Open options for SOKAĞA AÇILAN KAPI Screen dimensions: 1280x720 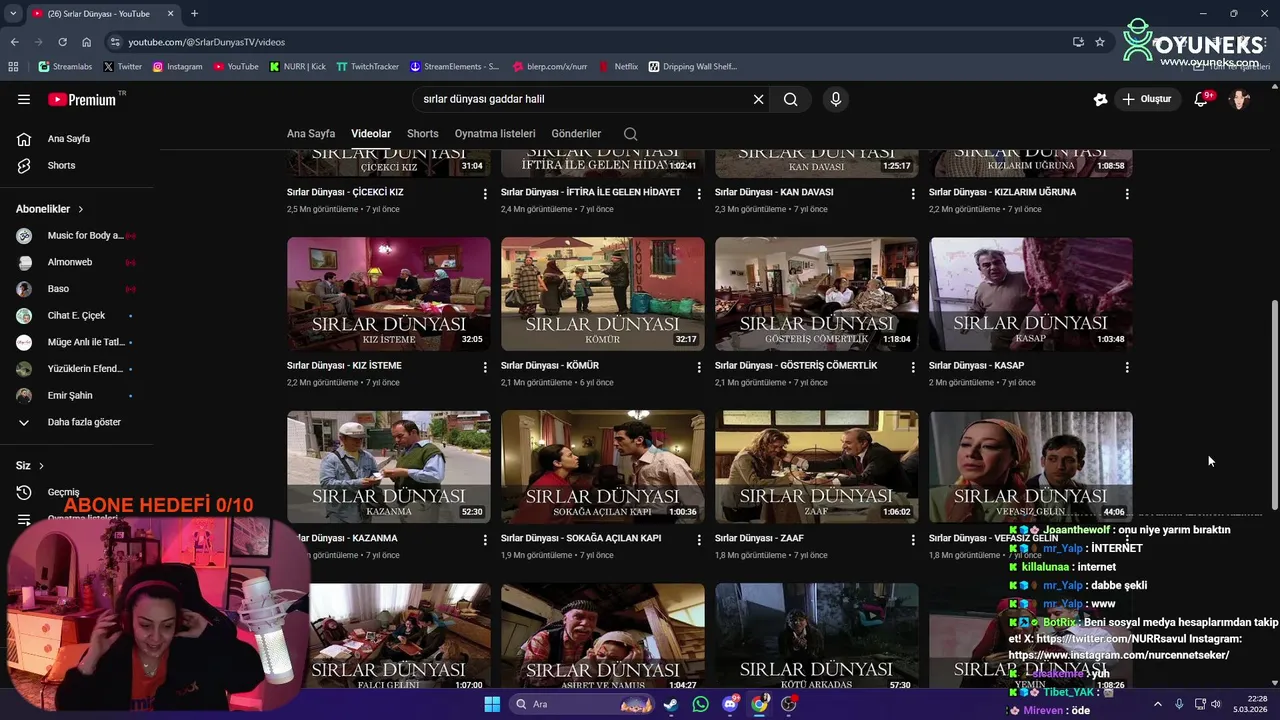pos(699,540)
